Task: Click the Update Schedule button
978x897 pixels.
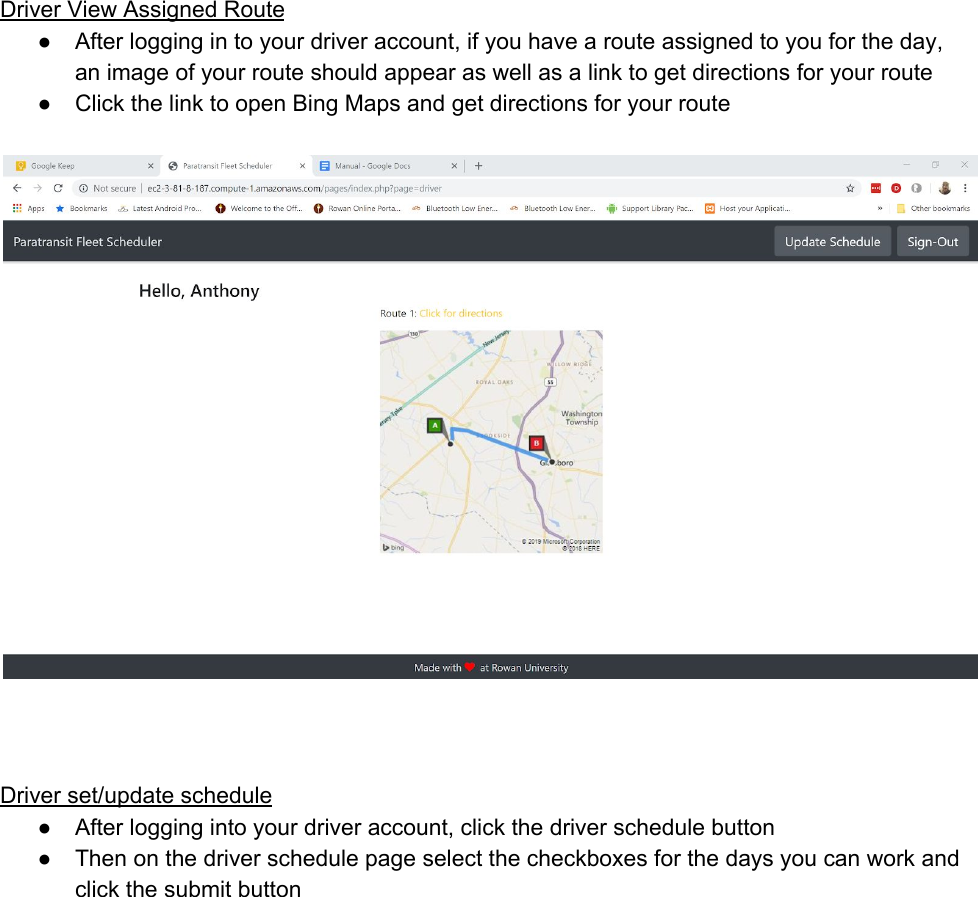Action: tap(832, 241)
